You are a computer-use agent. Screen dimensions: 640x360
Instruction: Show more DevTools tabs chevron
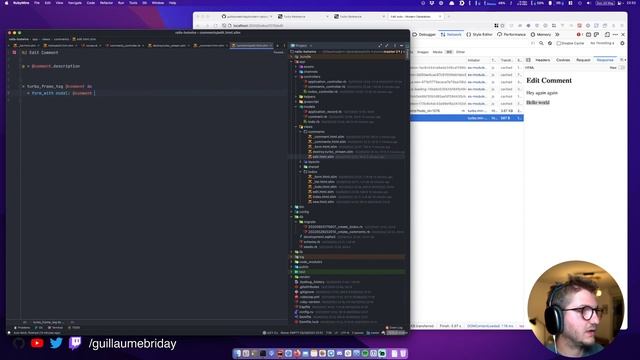click(557, 35)
